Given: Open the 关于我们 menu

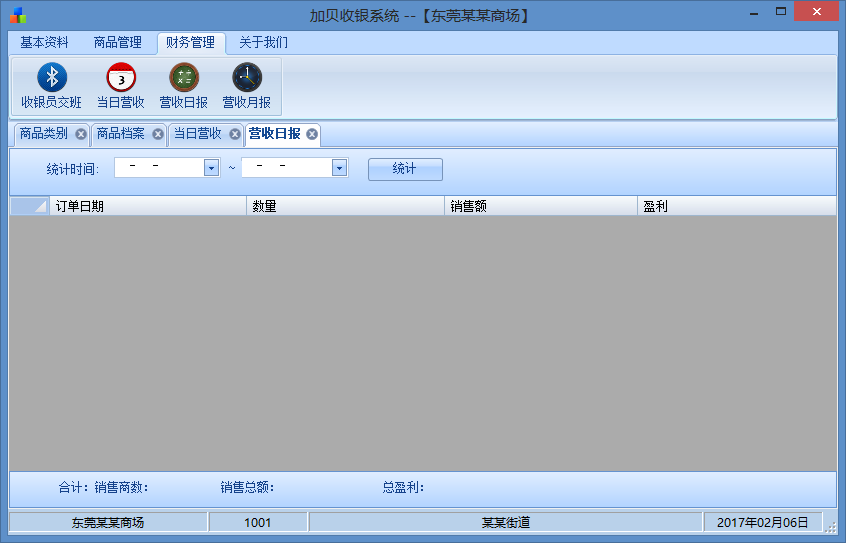Looking at the screenshot, I should click(263, 43).
